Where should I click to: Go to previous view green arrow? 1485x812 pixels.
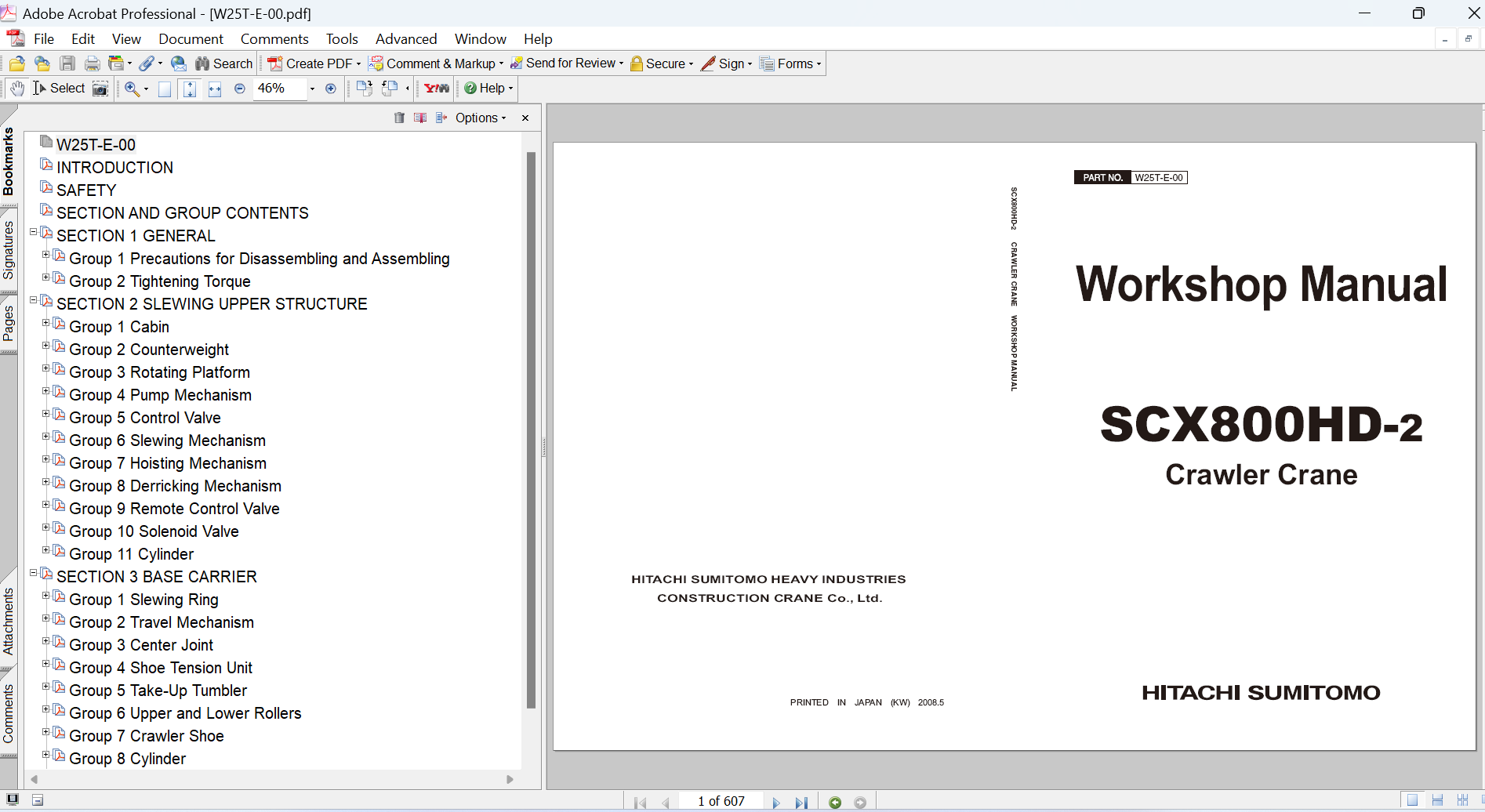pyautogui.click(x=835, y=802)
